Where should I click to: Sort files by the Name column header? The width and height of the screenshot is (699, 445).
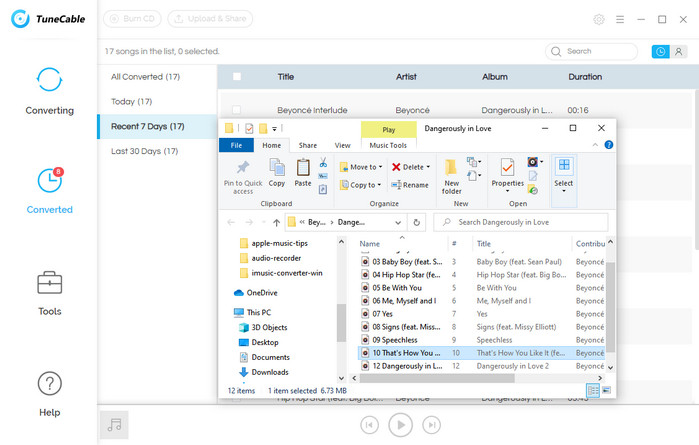pyautogui.click(x=370, y=244)
